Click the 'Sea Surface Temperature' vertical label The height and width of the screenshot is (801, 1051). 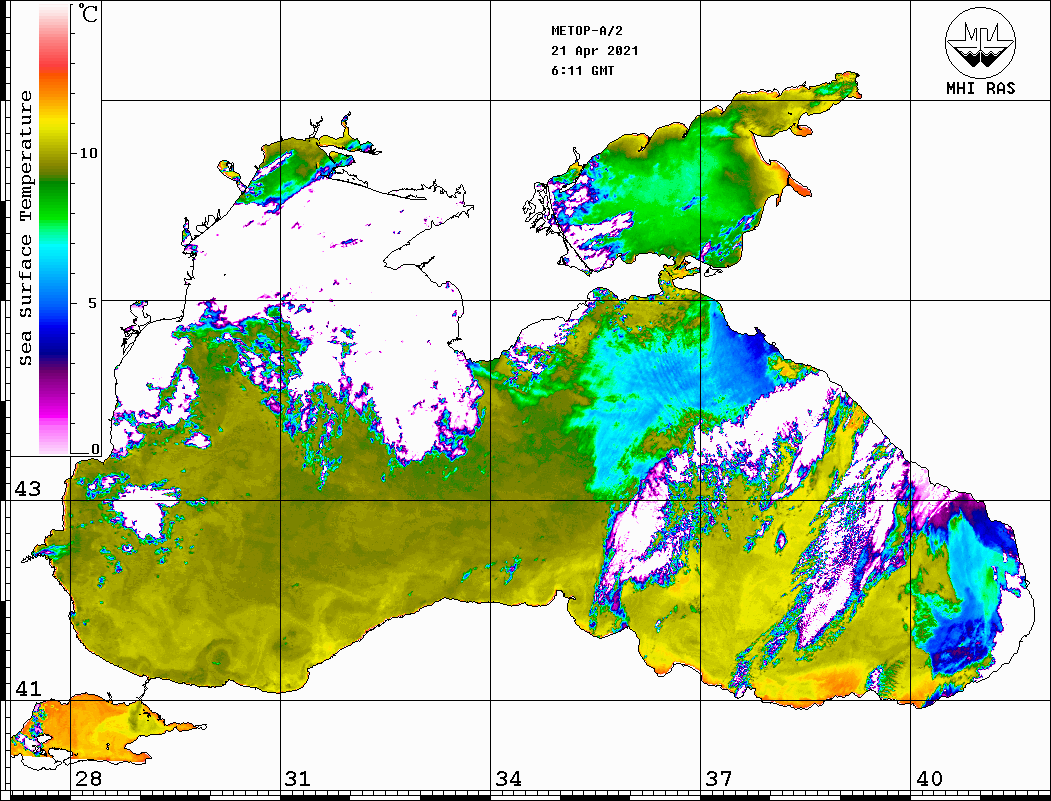[25, 229]
